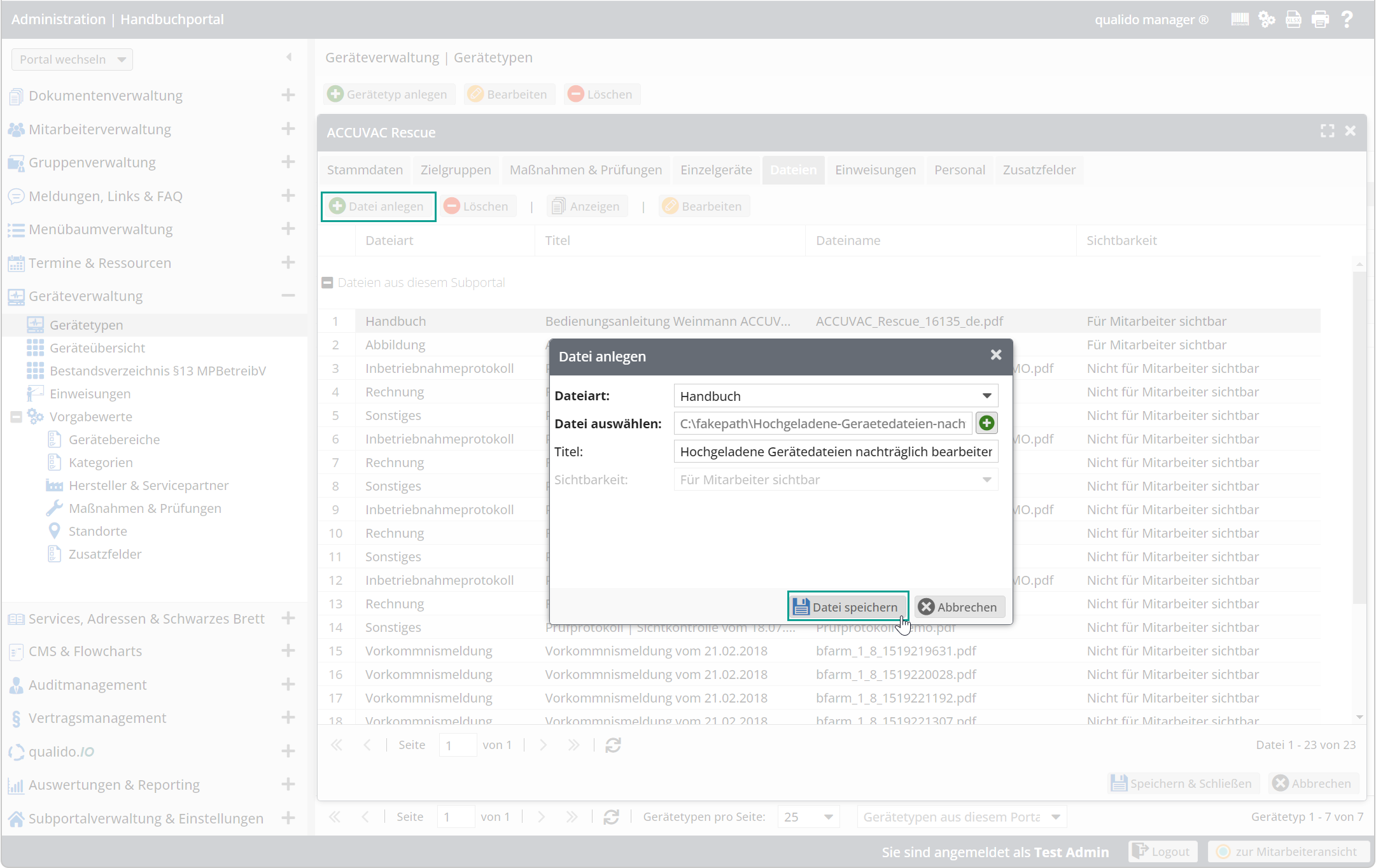Open settings gears icon in header
Image resolution: width=1376 pixels, height=868 pixels.
[1267, 20]
